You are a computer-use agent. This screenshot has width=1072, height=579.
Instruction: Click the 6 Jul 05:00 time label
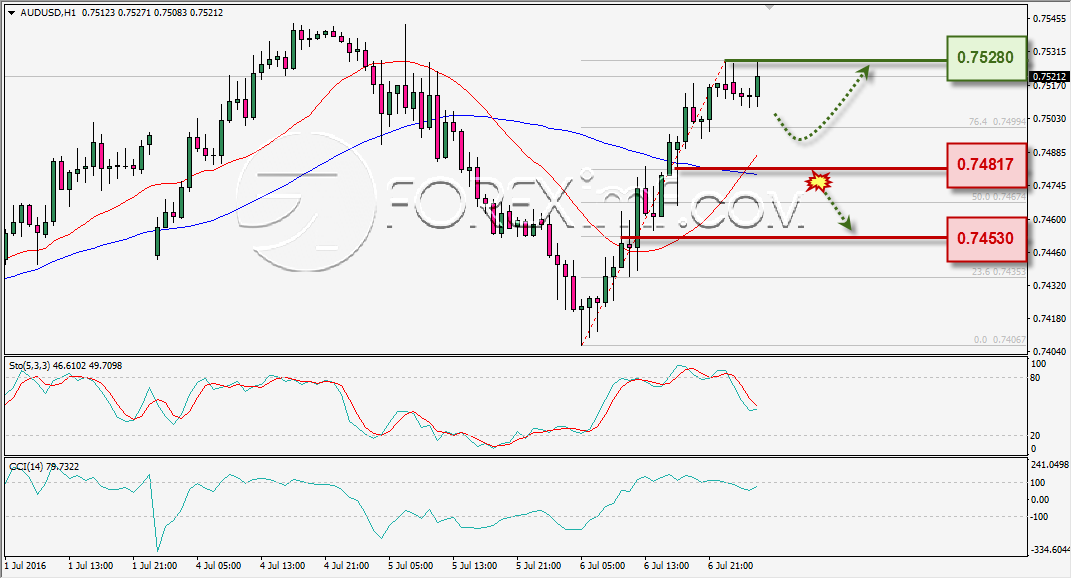click(x=602, y=565)
